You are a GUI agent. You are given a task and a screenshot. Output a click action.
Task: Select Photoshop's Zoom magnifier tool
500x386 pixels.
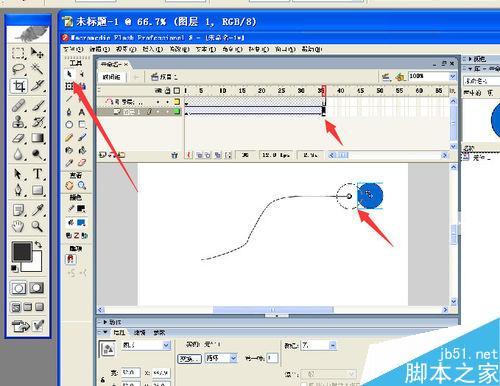[37, 227]
